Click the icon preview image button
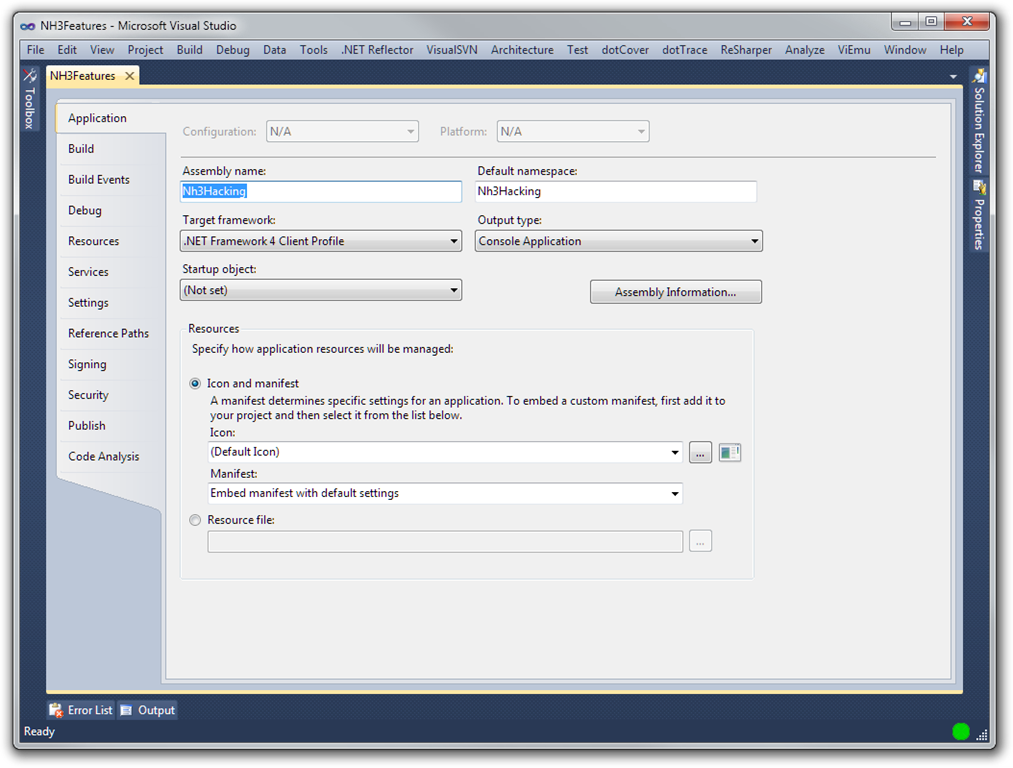This screenshot has width=1013, height=768. tap(729, 452)
